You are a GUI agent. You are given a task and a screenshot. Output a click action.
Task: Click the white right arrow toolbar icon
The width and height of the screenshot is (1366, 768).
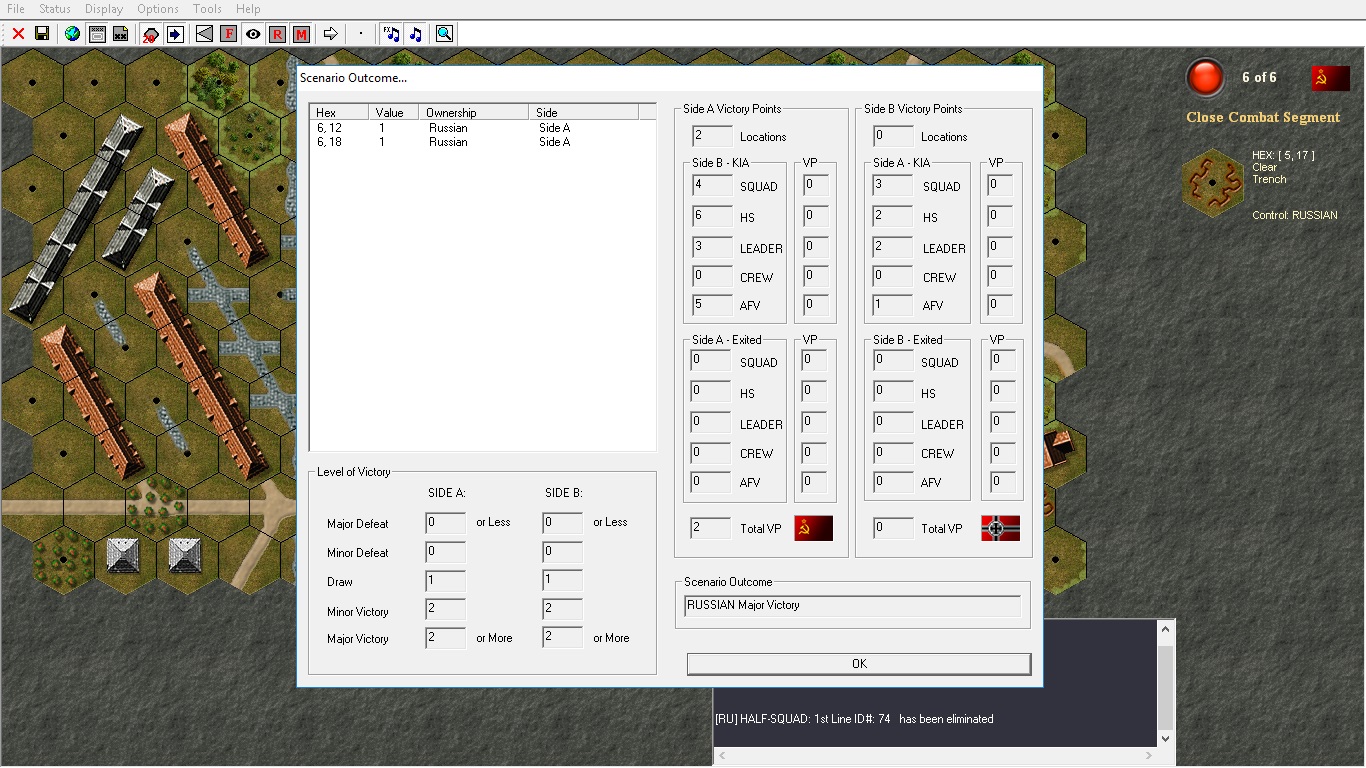pos(331,34)
